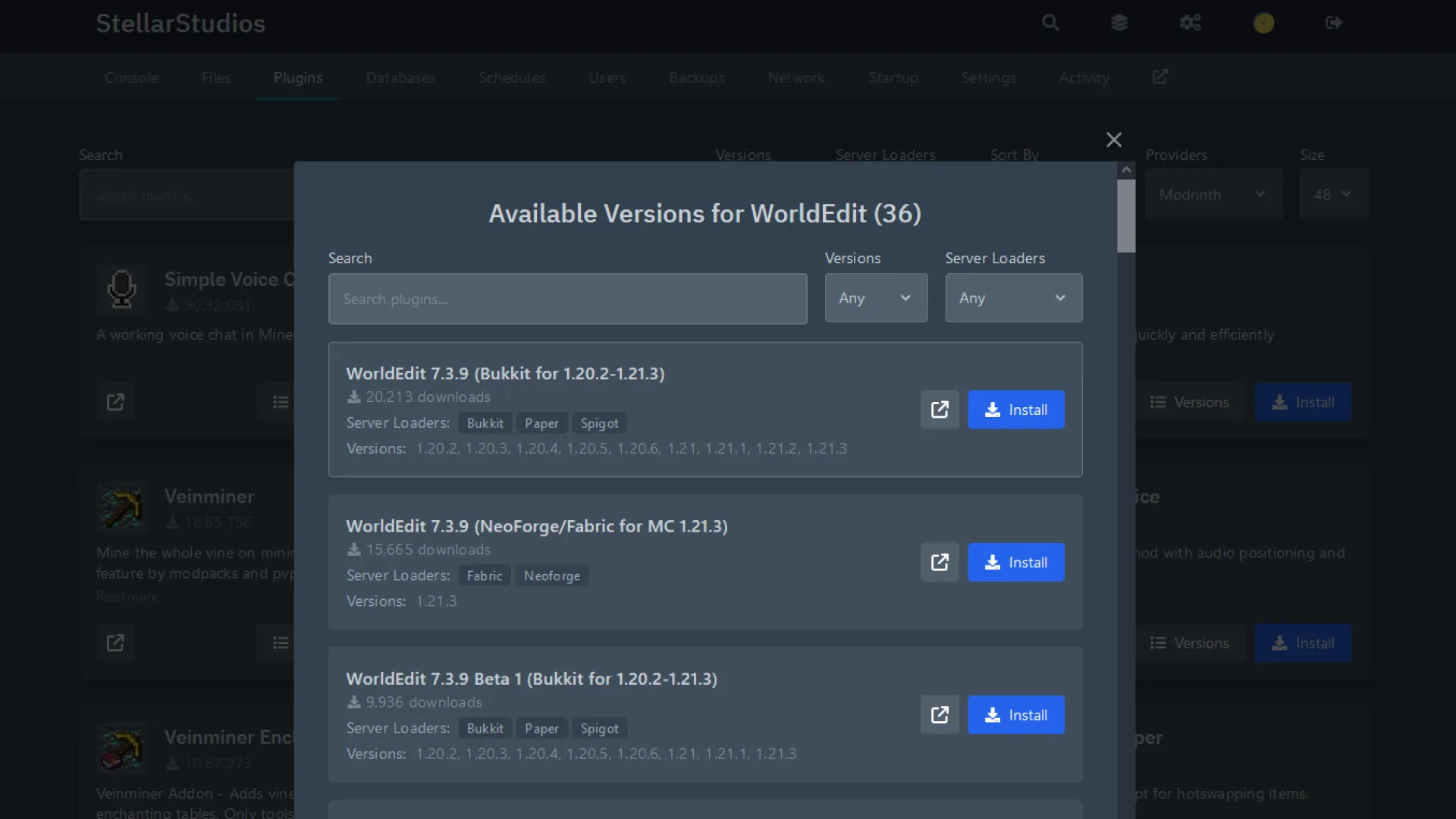
Task: Open the admin settings gear icon
Action: pyautogui.click(x=1191, y=23)
